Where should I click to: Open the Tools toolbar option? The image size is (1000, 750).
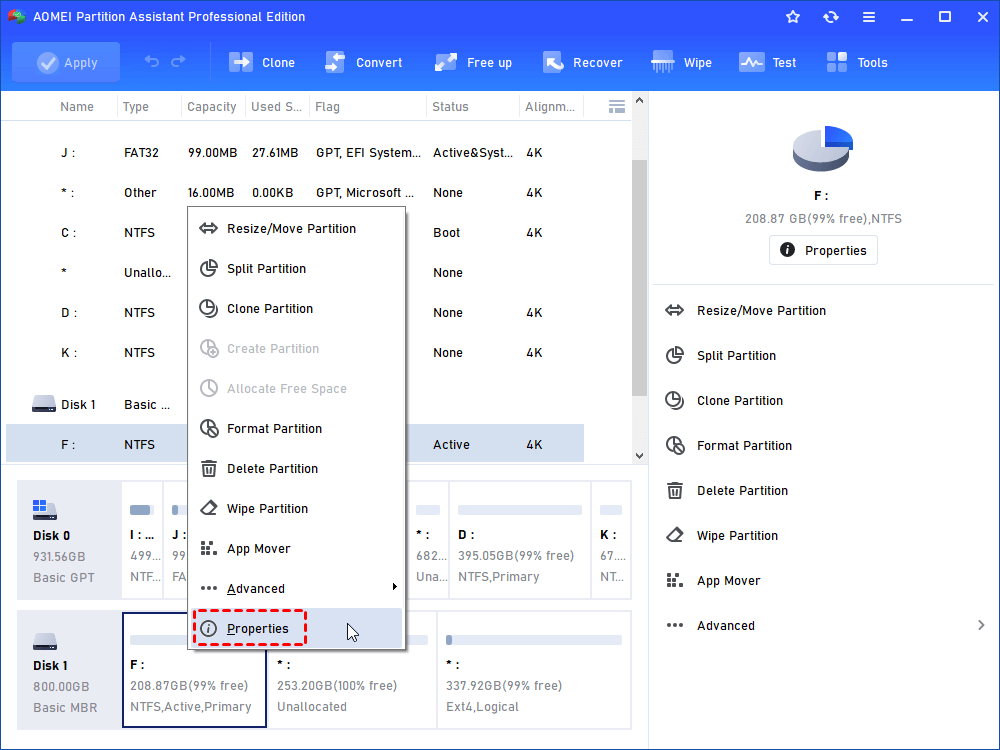coord(857,62)
